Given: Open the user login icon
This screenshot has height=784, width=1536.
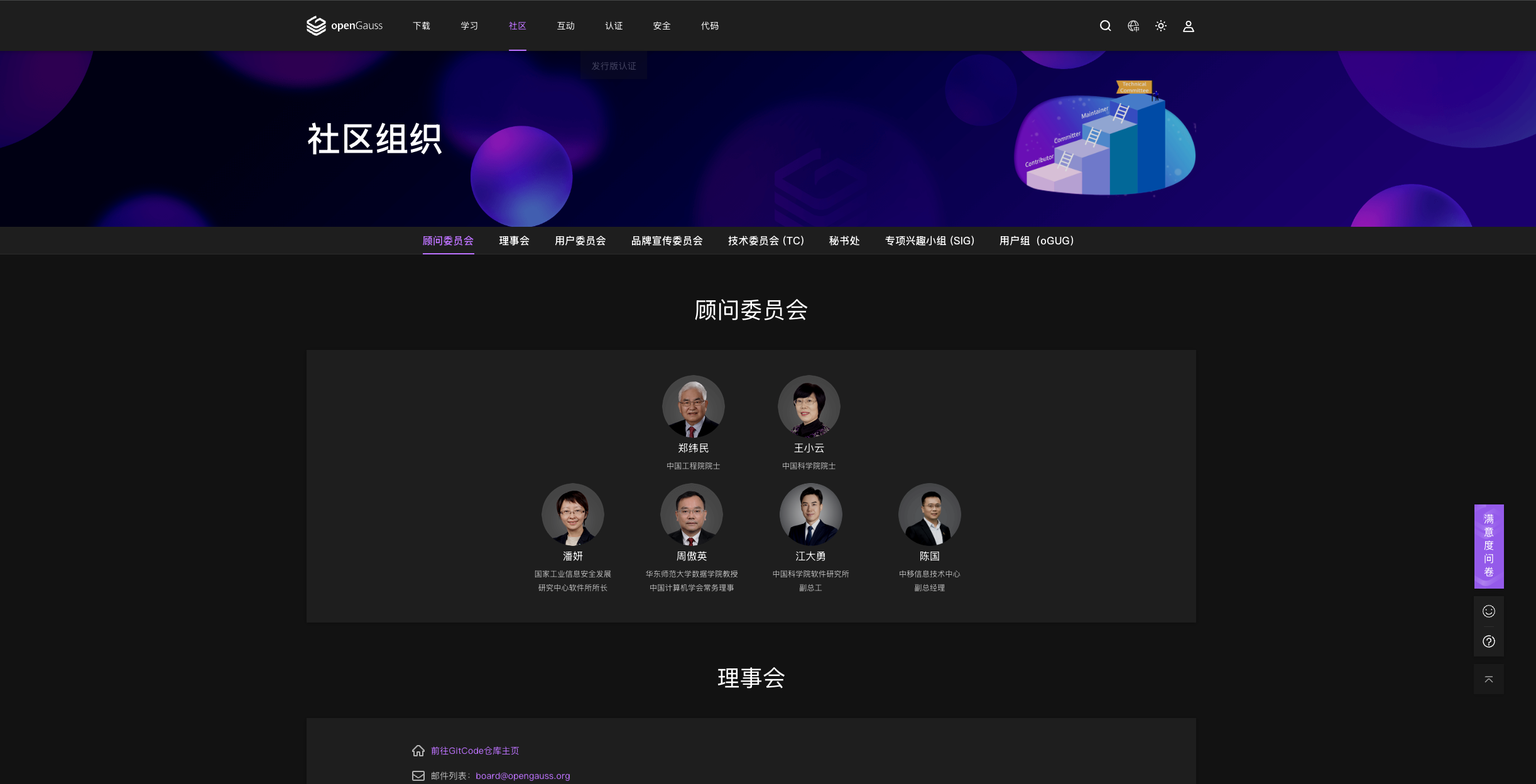Looking at the screenshot, I should click(1188, 26).
